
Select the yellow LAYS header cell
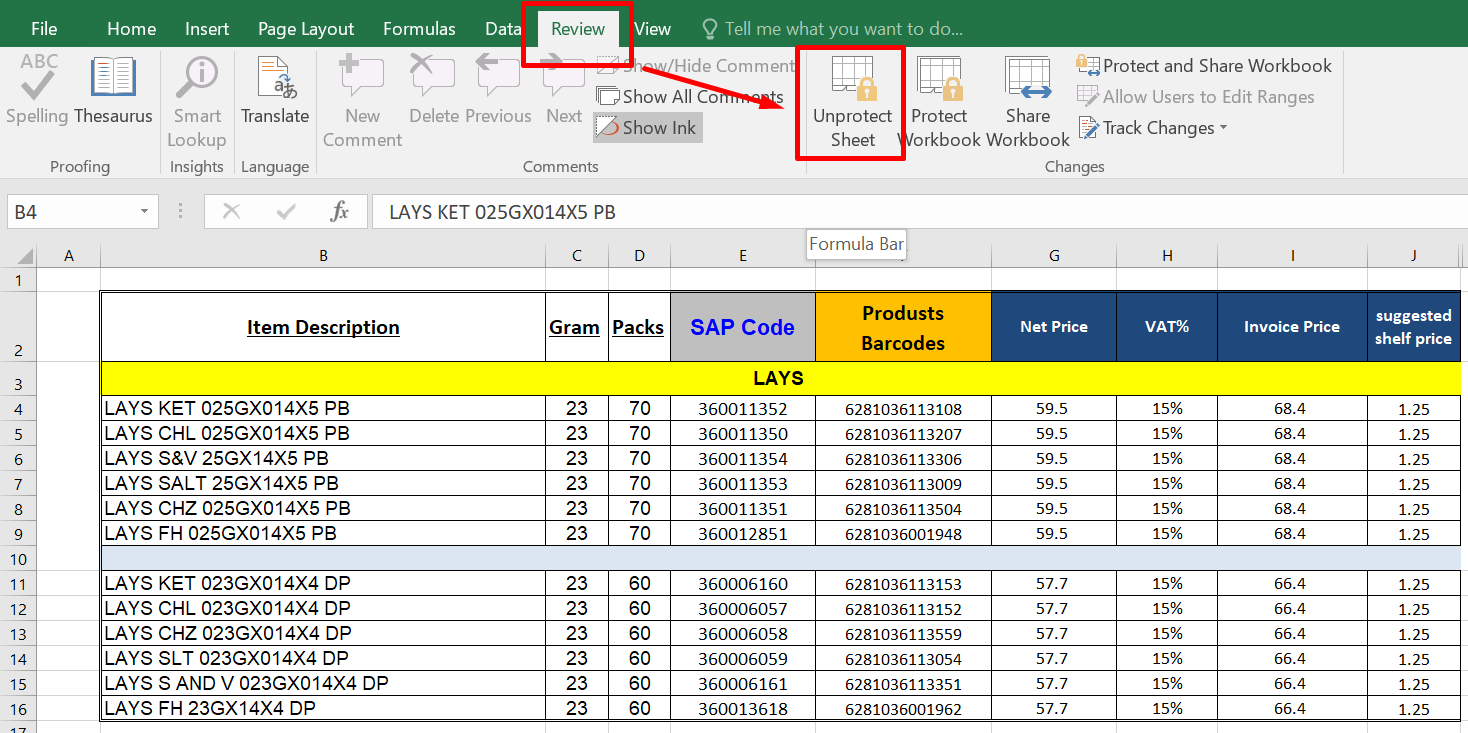tap(778, 378)
